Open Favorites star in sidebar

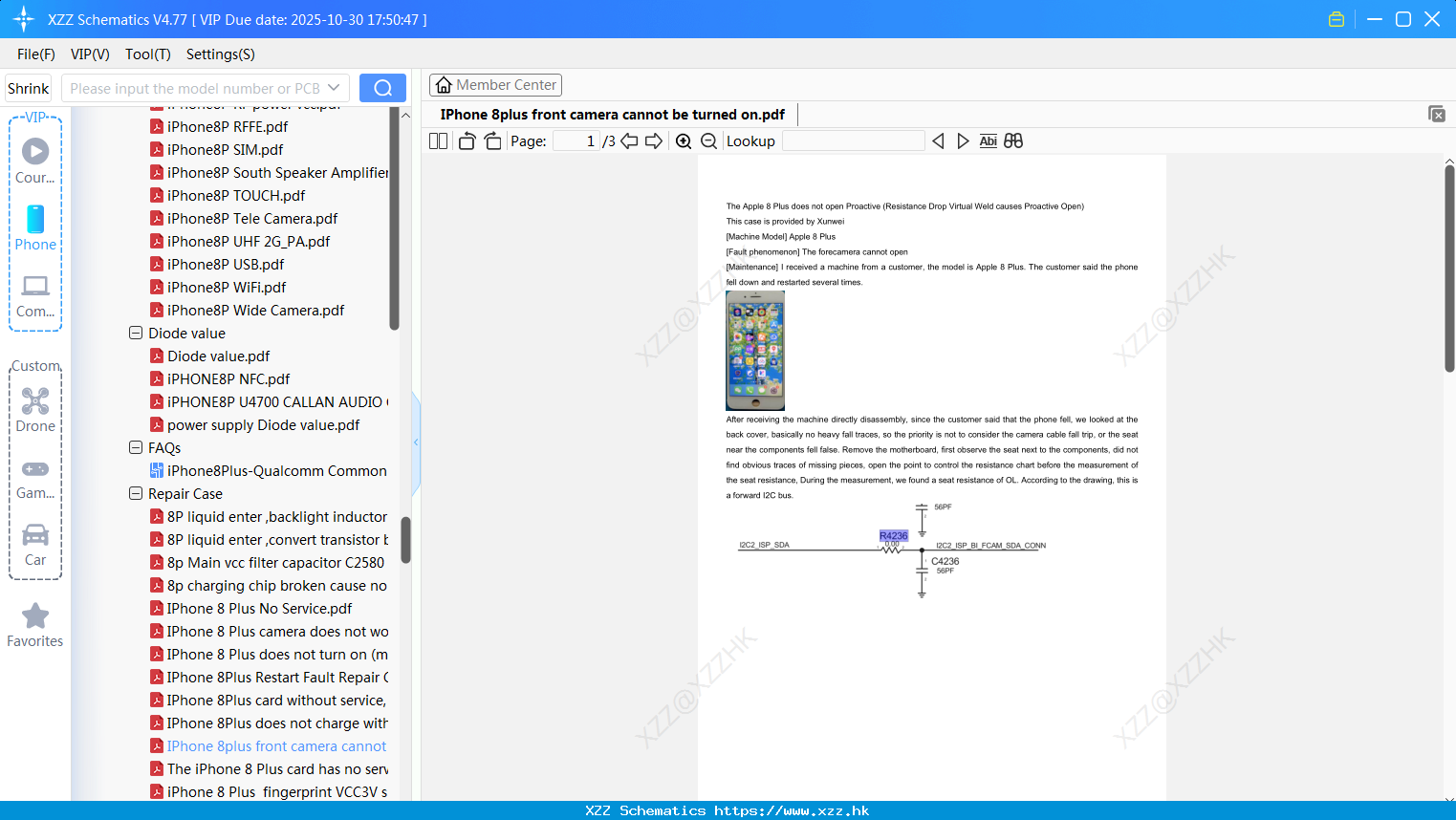(35, 625)
